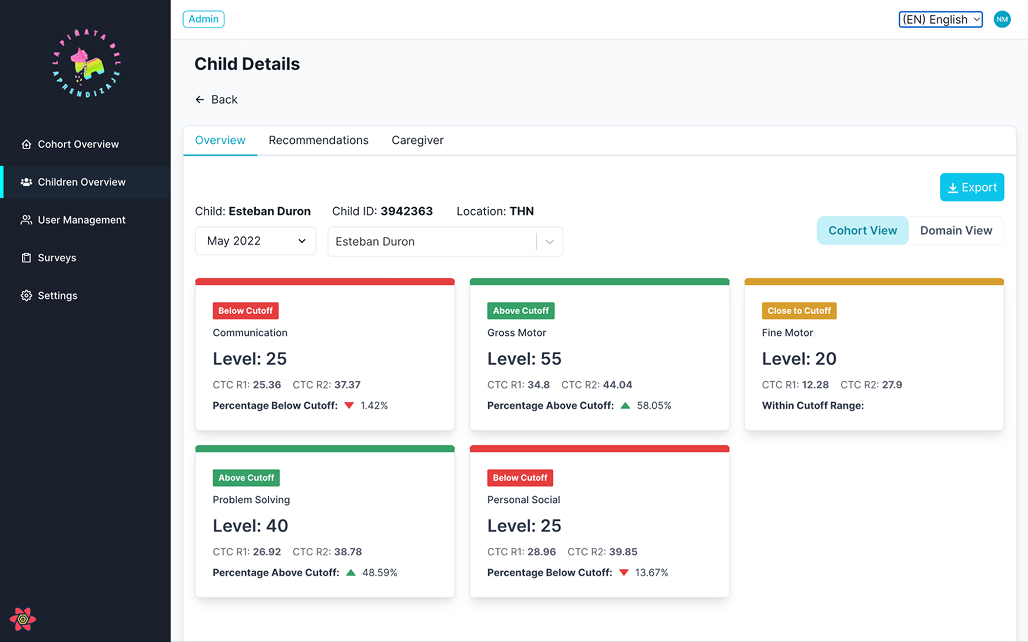
Task: Switch to Domain View
Action: click(x=956, y=231)
